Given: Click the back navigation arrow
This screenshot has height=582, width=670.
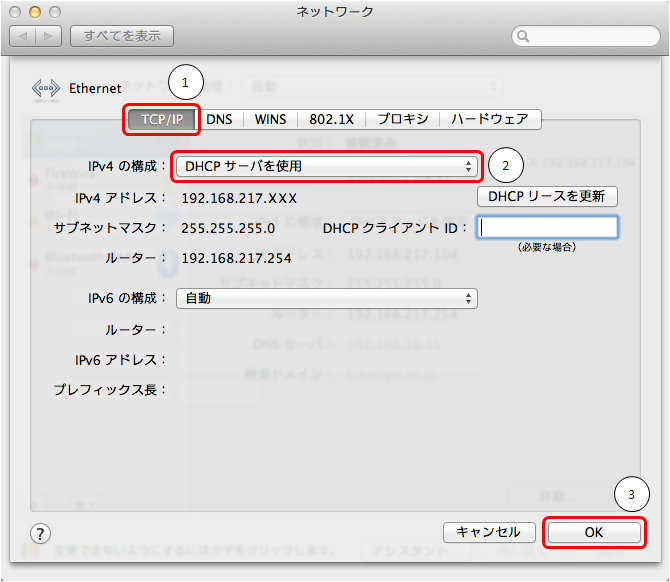Looking at the screenshot, I should pos(23,36).
